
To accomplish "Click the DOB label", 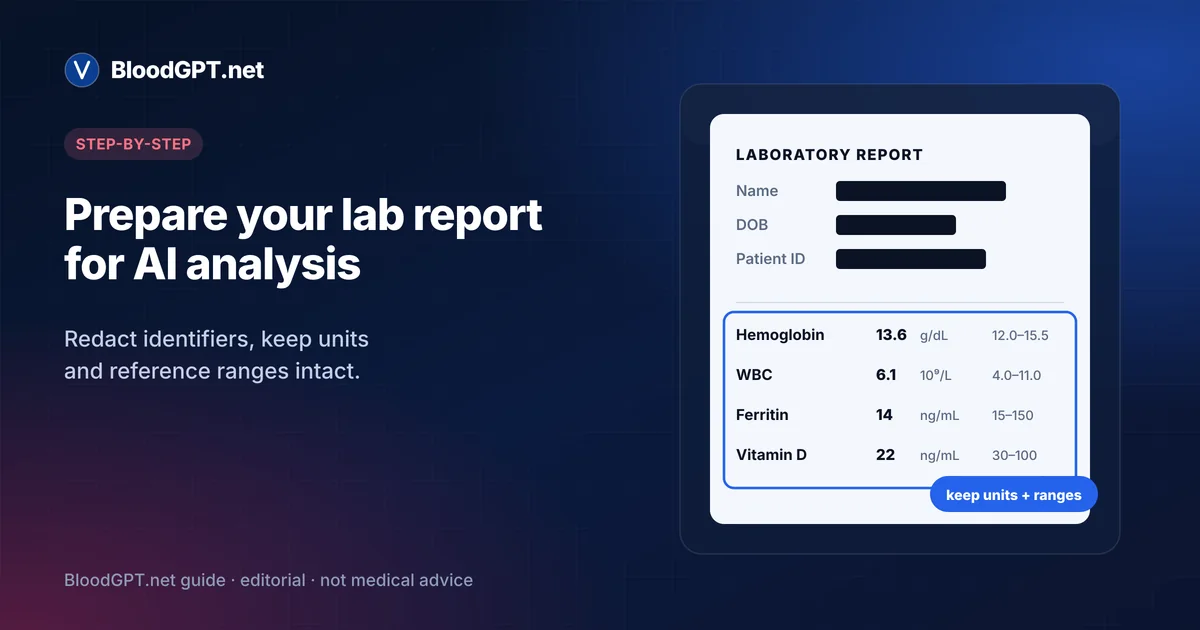I will click(x=752, y=225).
